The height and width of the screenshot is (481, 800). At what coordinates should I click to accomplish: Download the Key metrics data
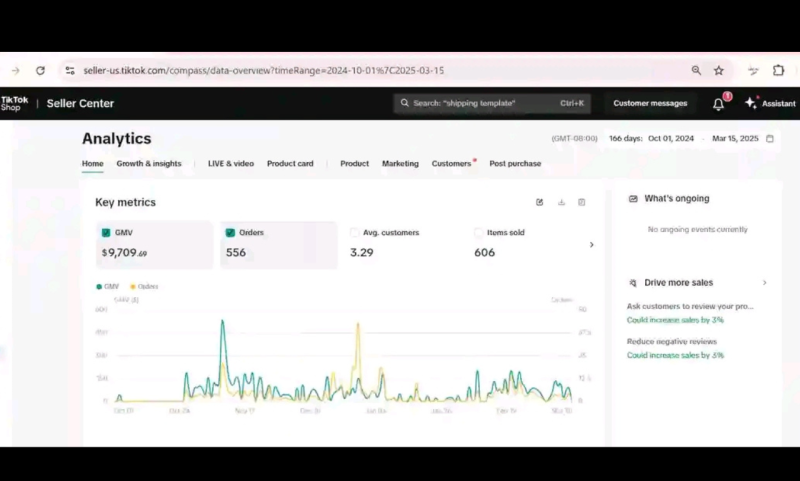coord(561,202)
